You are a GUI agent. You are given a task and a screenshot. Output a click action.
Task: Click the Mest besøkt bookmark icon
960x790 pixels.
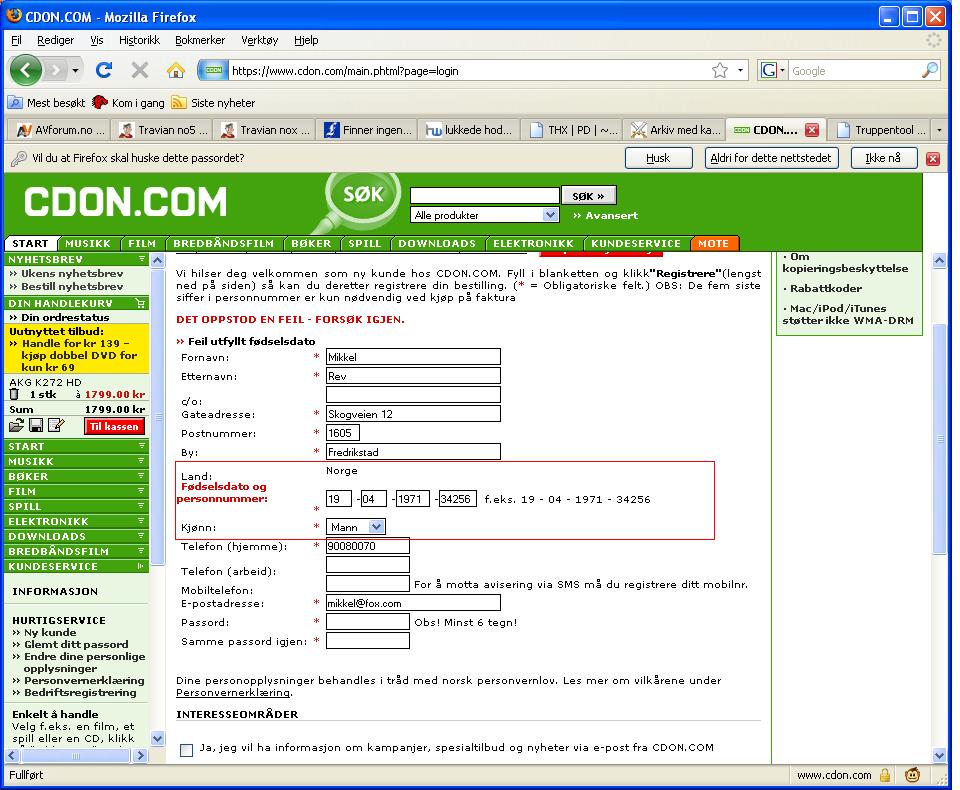pos(15,103)
